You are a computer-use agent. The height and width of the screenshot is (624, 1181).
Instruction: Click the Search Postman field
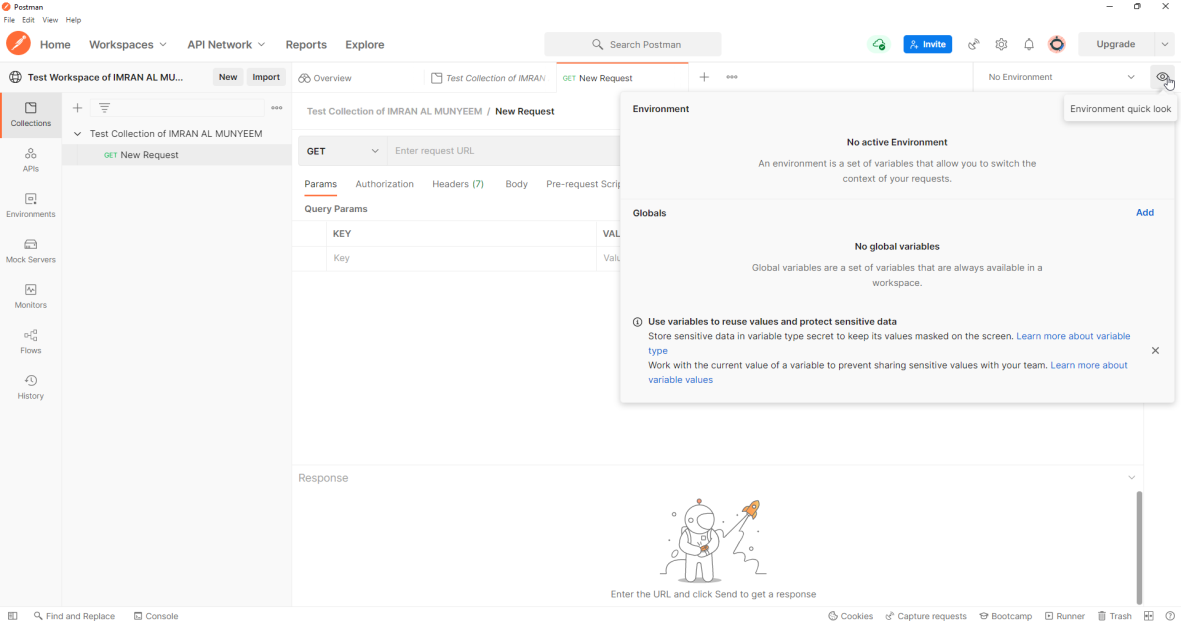coord(633,44)
